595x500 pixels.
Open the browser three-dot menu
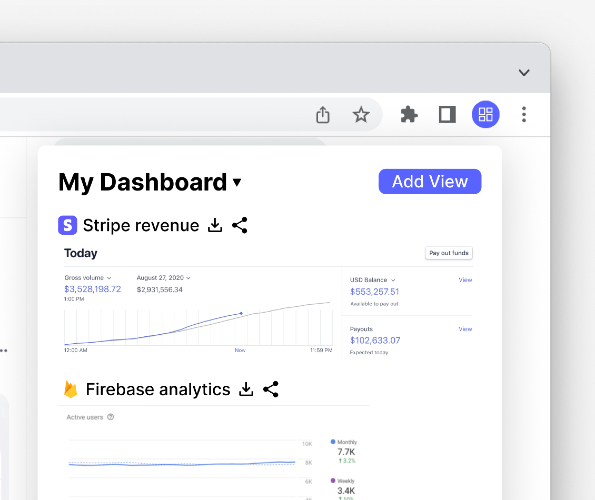click(524, 114)
